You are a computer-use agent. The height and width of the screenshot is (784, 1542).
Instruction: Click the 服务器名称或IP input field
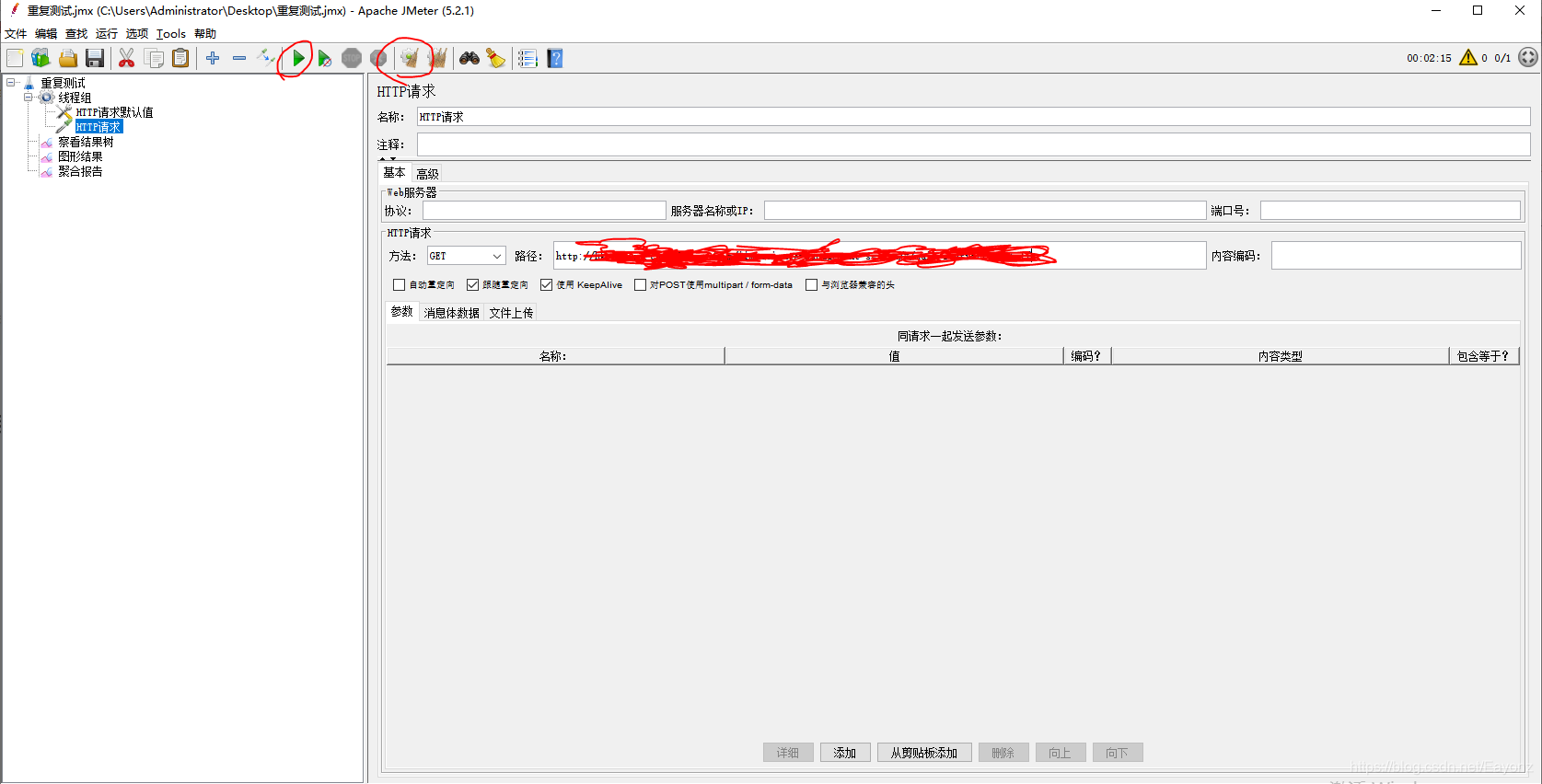[985, 211]
